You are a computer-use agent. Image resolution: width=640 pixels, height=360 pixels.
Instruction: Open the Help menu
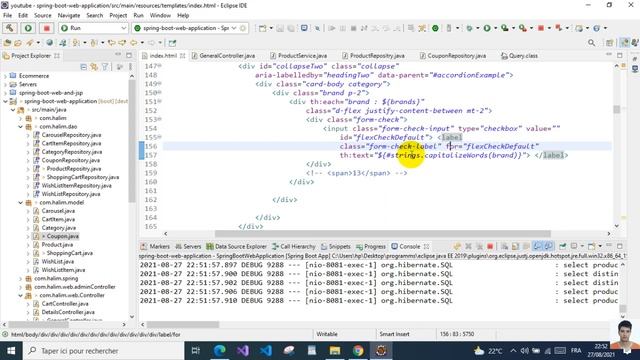(183, 15)
